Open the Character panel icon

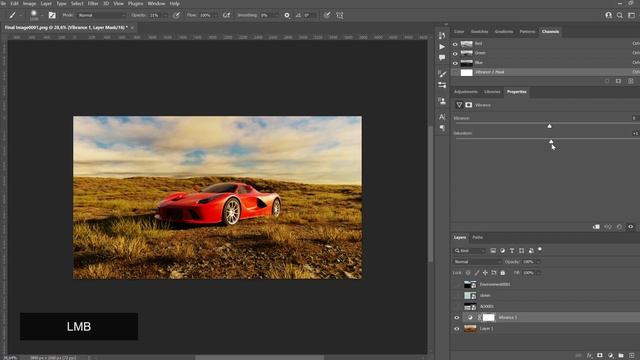point(442,117)
